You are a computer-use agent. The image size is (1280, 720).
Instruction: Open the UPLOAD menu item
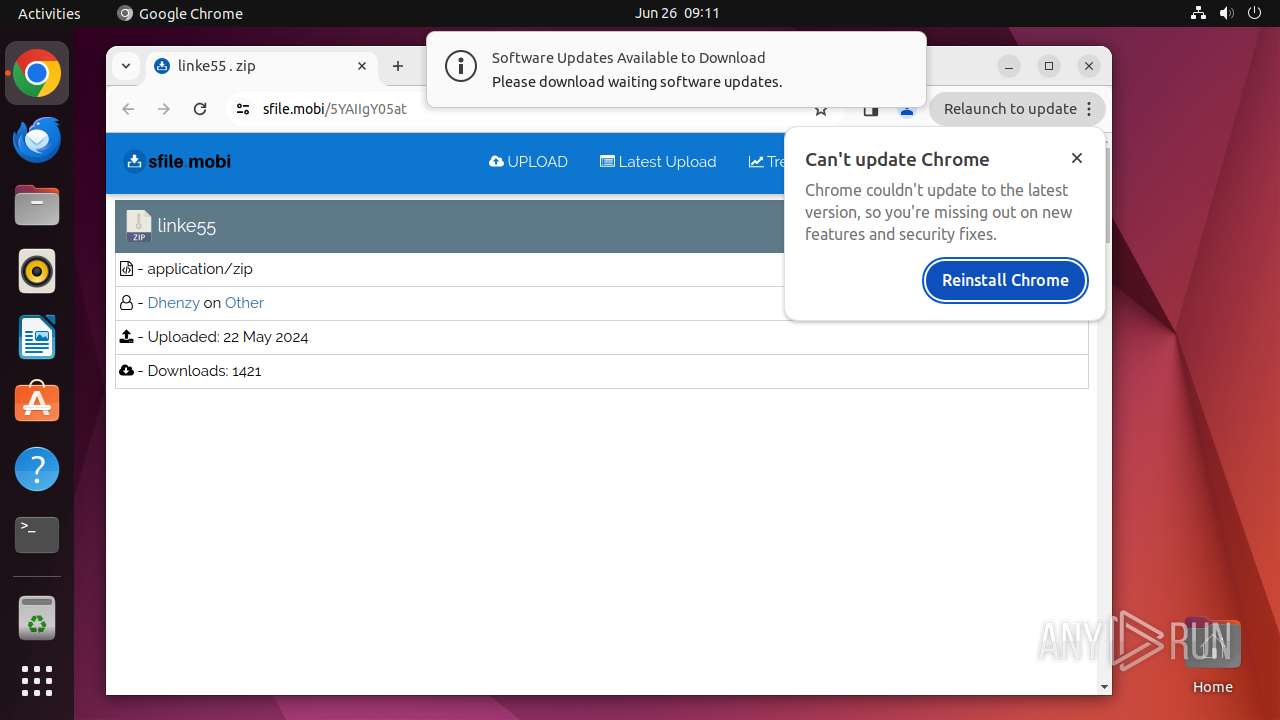[x=528, y=162]
